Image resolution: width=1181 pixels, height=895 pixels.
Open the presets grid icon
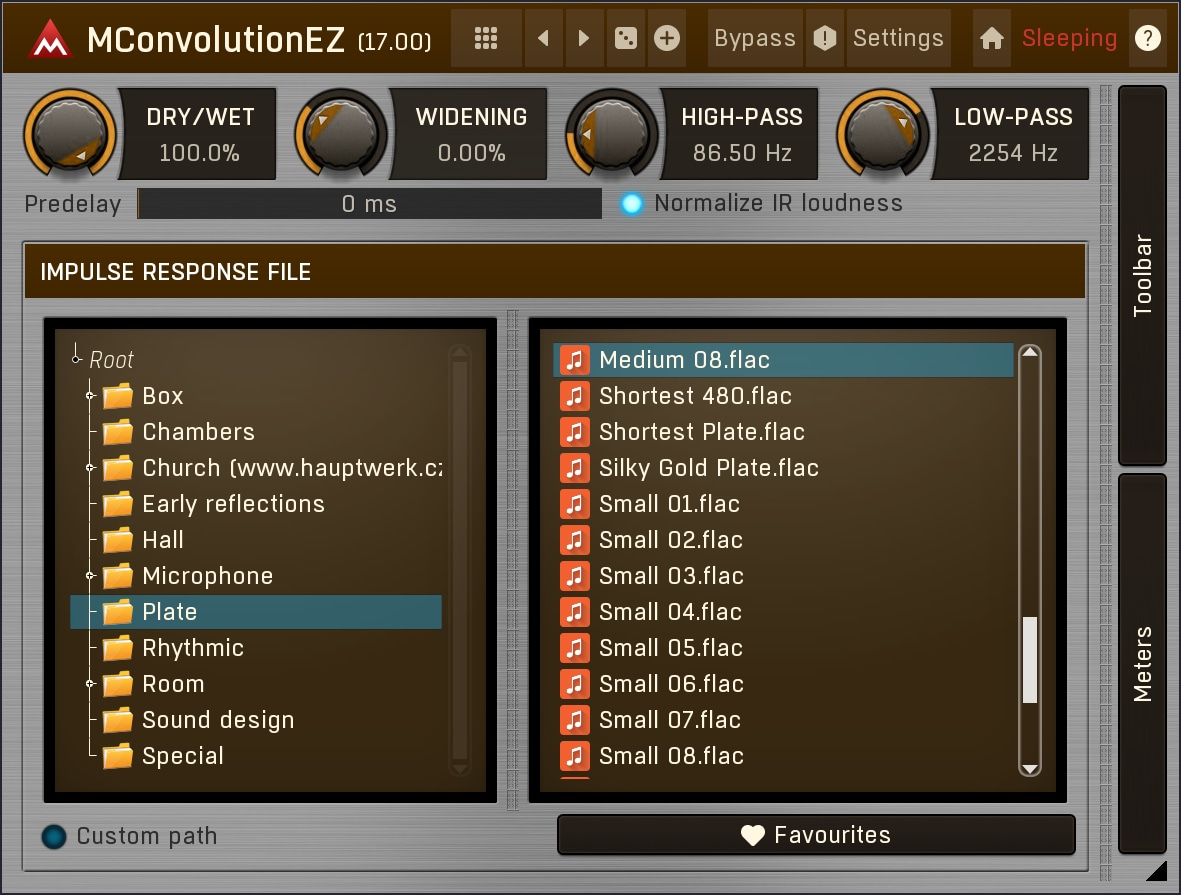click(486, 39)
